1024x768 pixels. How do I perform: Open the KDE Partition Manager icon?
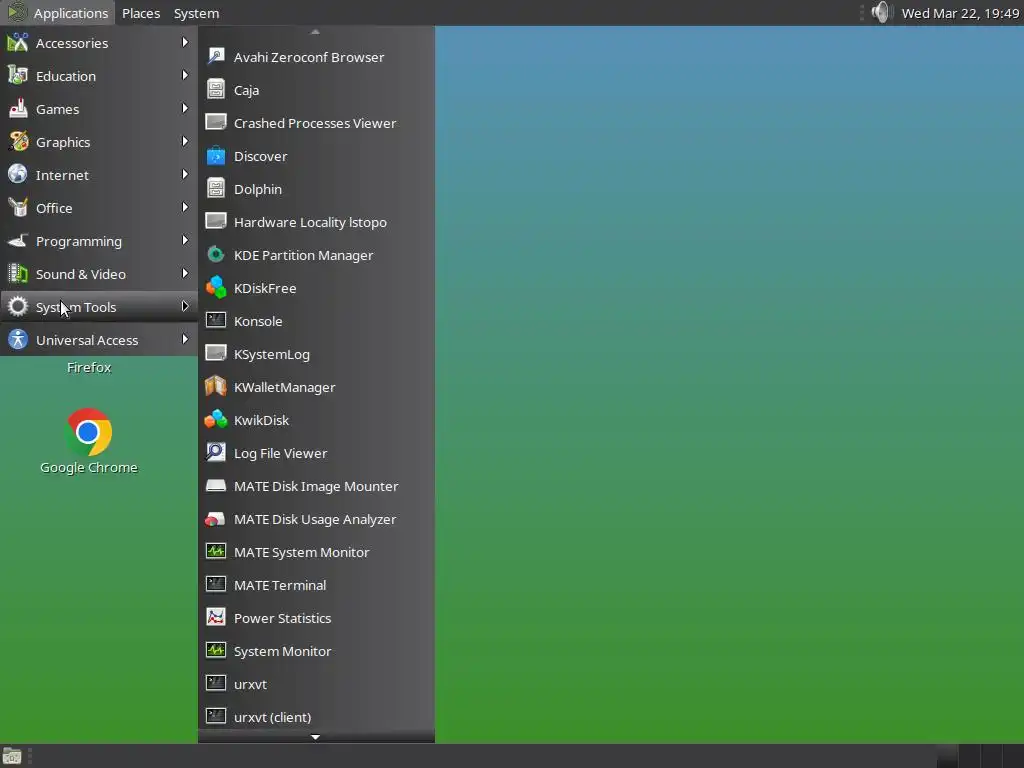pyautogui.click(x=216, y=255)
